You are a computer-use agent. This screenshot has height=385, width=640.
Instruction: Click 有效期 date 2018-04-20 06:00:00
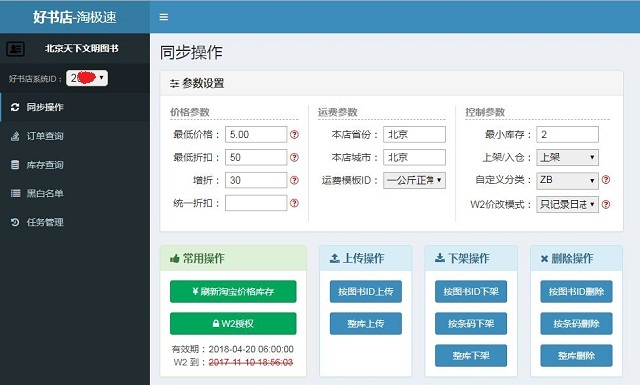[251, 349]
